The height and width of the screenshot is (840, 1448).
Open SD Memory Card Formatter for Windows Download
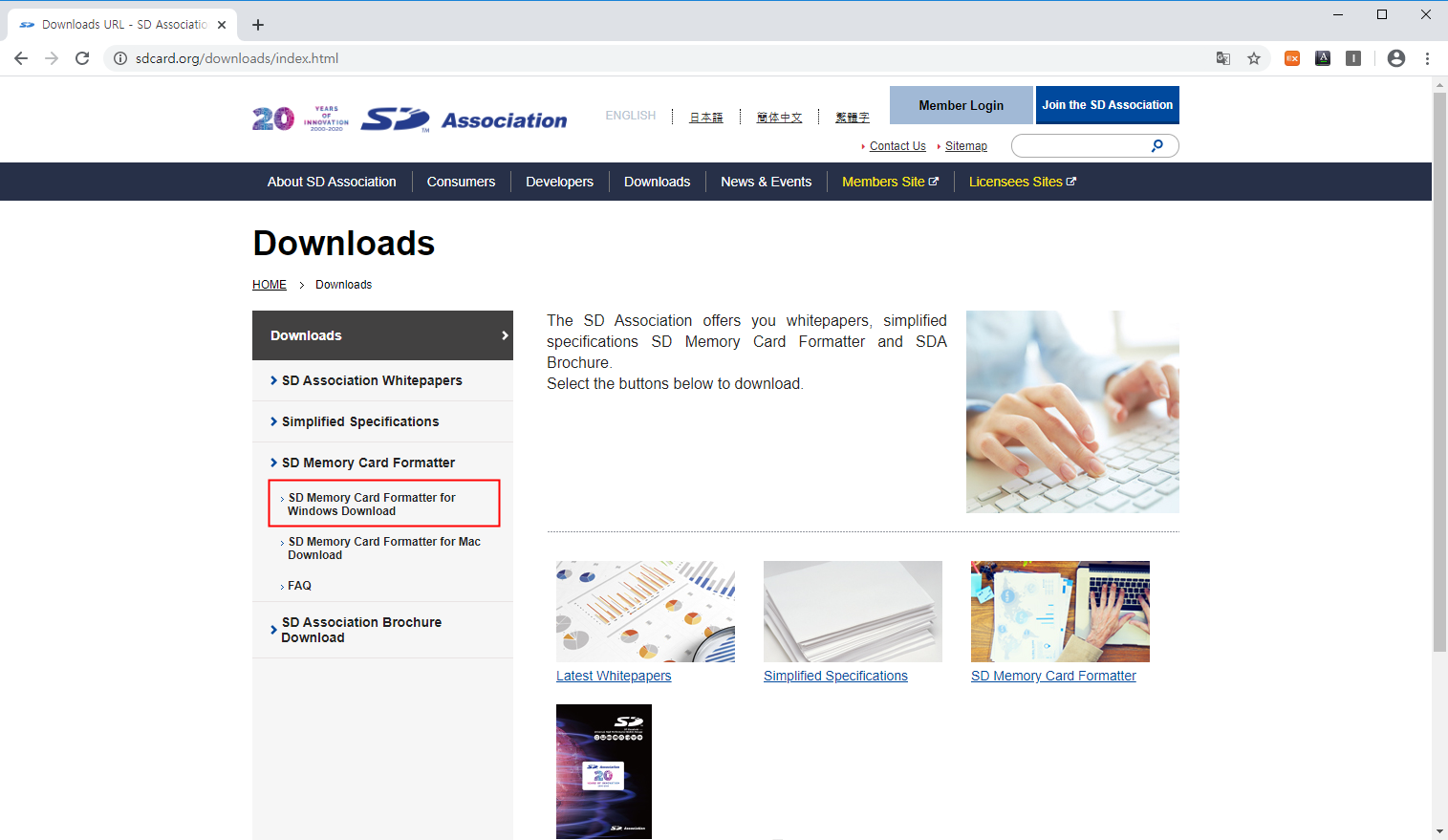384,504
